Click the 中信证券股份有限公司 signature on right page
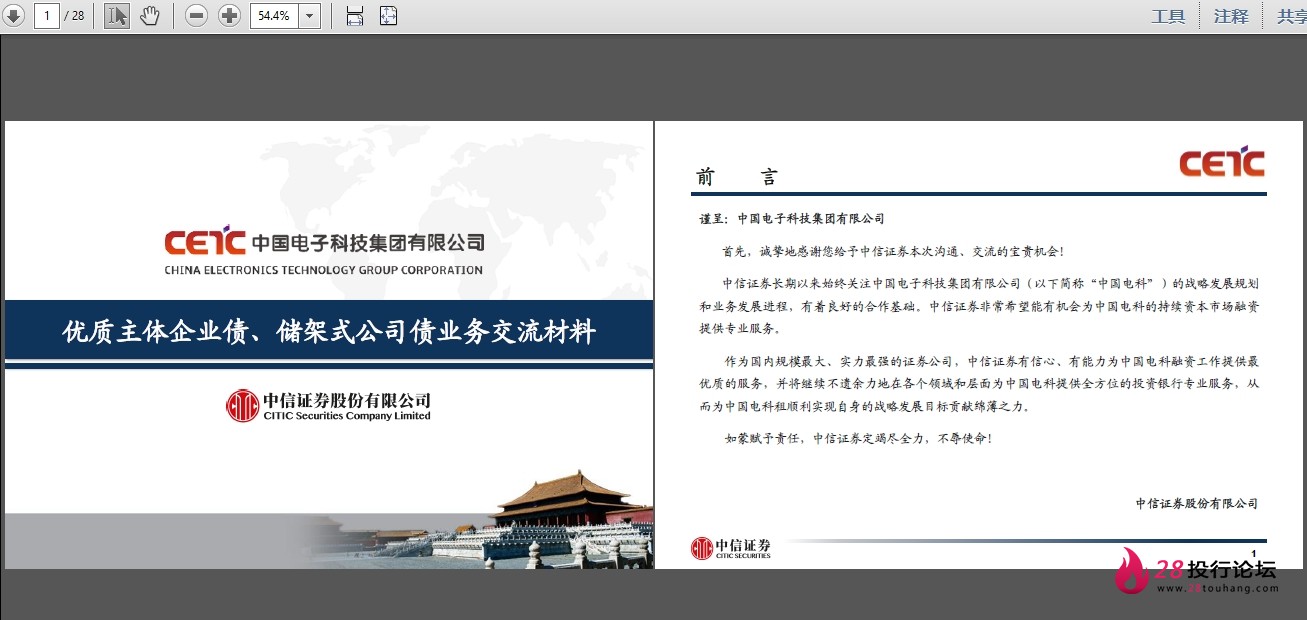 click(1197, 503)
